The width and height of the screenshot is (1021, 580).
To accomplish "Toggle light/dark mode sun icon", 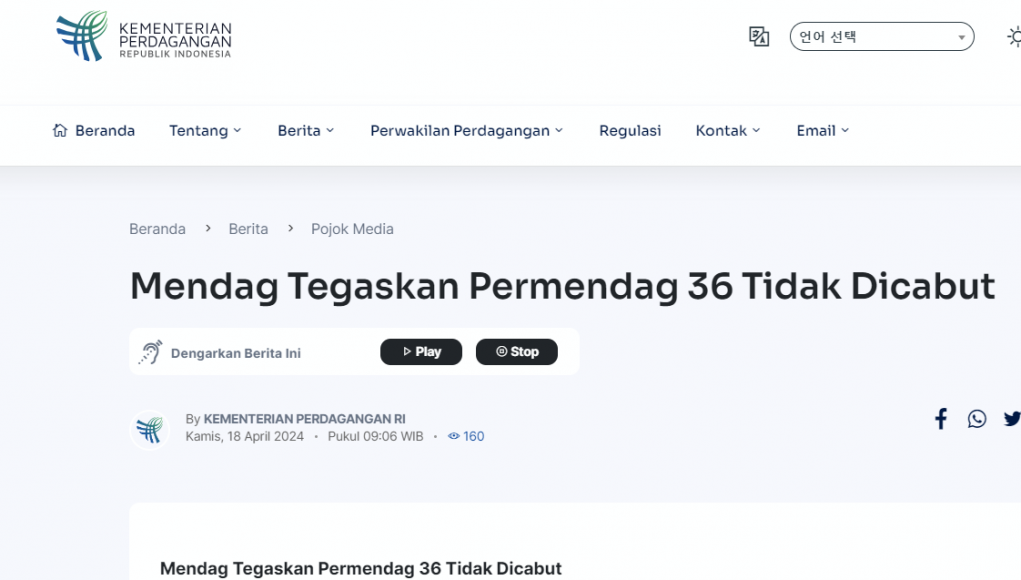I will tap(1013, 37).
